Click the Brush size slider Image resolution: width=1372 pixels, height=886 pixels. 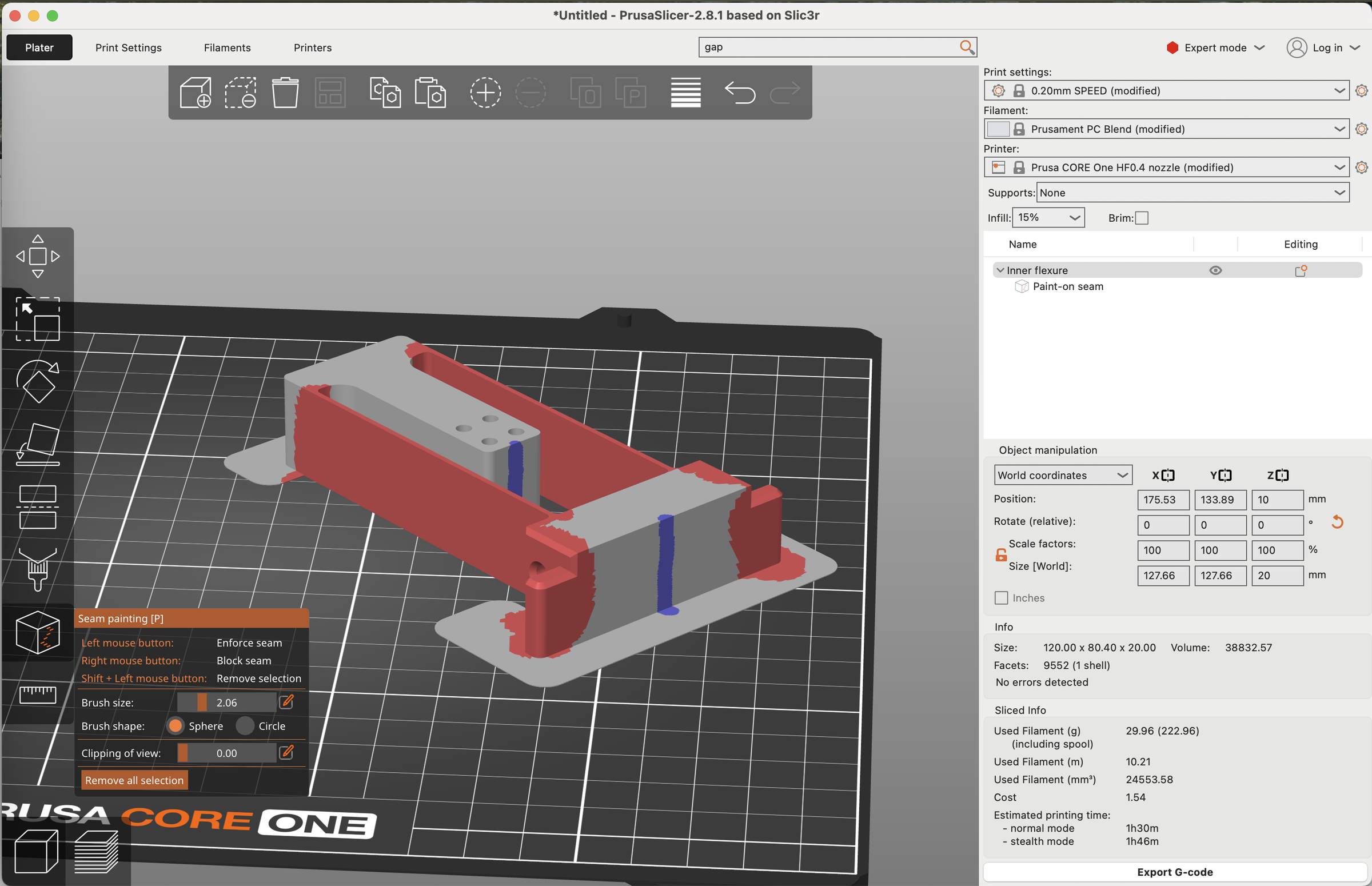226,703
